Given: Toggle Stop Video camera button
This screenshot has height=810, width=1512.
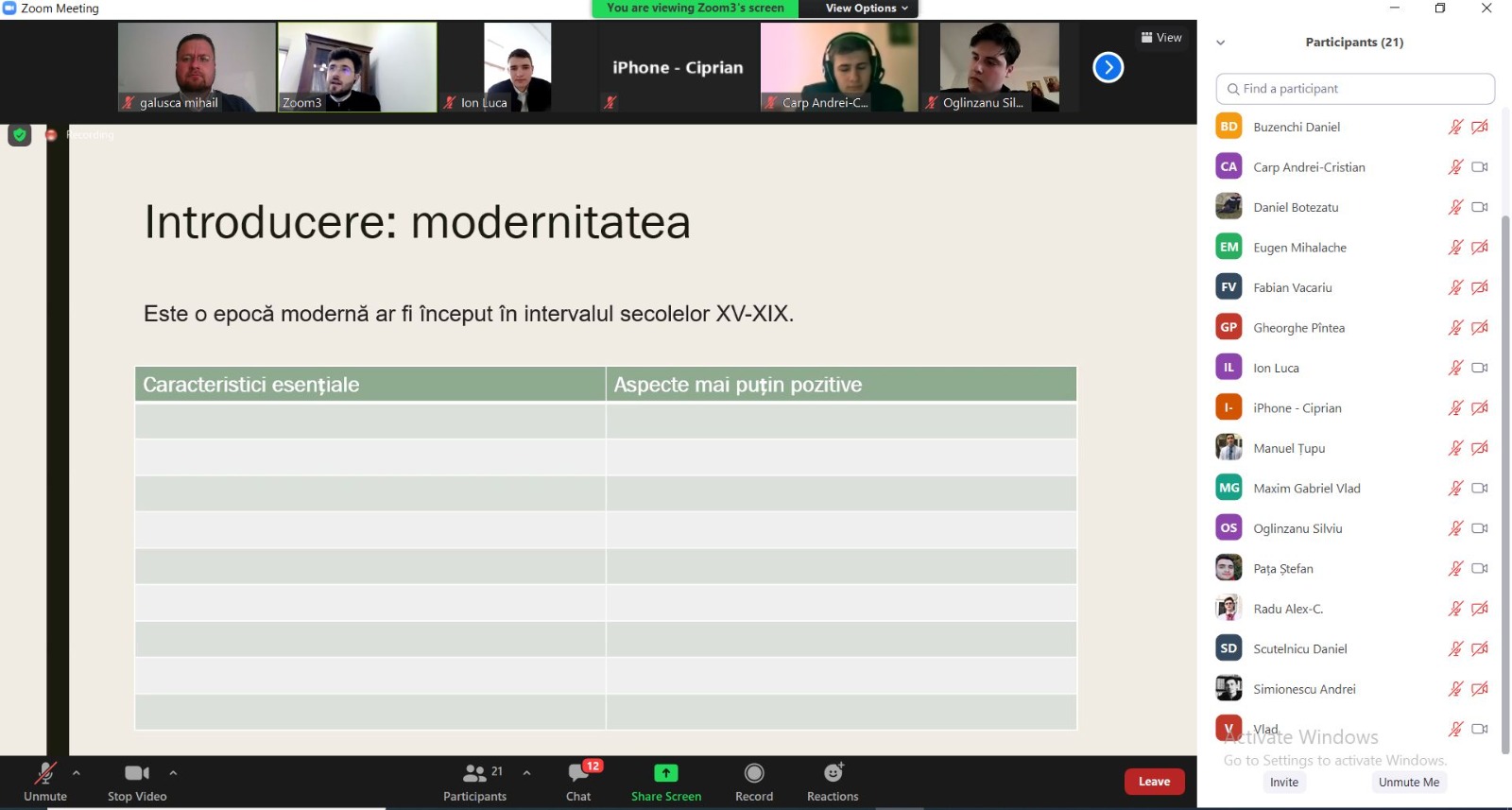Looking at the screenshot, I should (137, 773).
